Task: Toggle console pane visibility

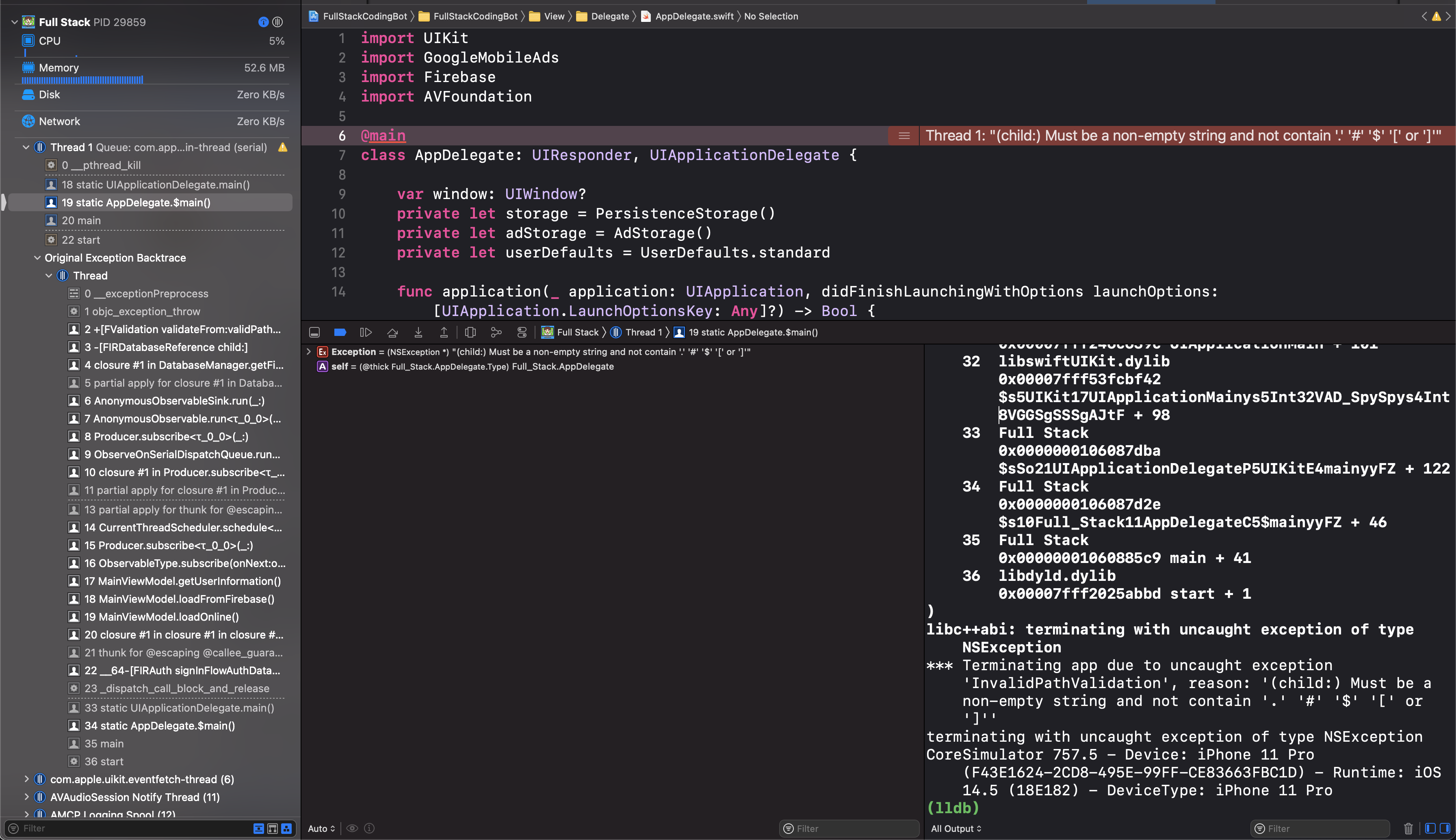Action: pos(1445,829)
